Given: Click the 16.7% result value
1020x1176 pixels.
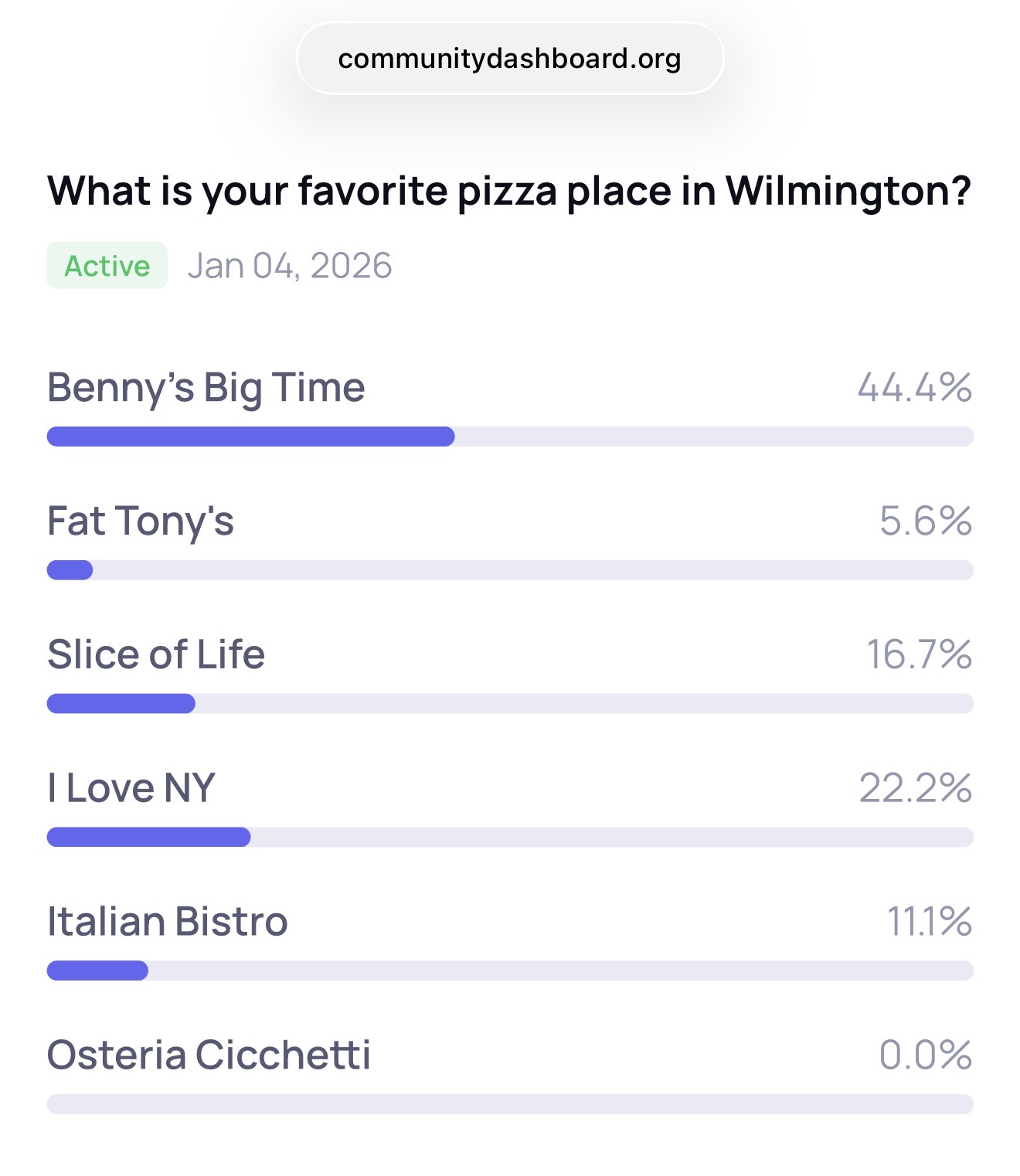Looking at the screenshot, I should pyautogui.click(x=920, y=655).
